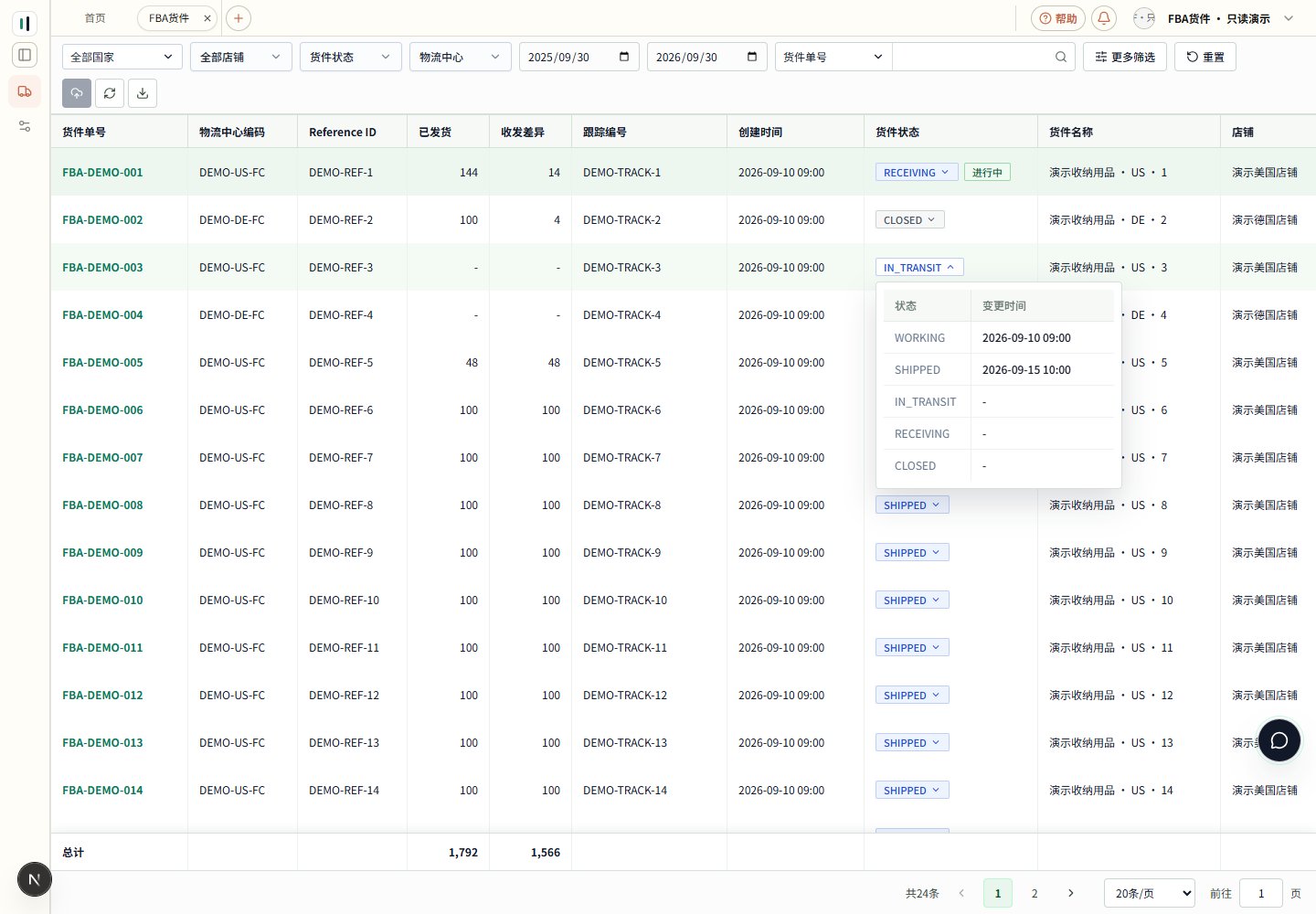
Task: Open shipment link FBA-DEMO-010
Action: pyautogui.click(x=102, y=600)
